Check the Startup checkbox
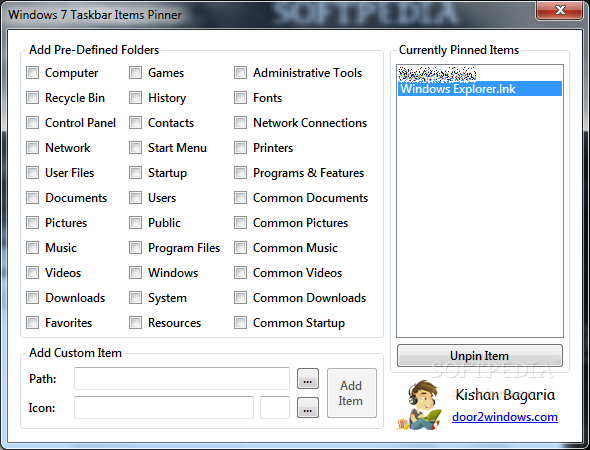This screenshot has width=590, height=450. click(x=135, y=173)
